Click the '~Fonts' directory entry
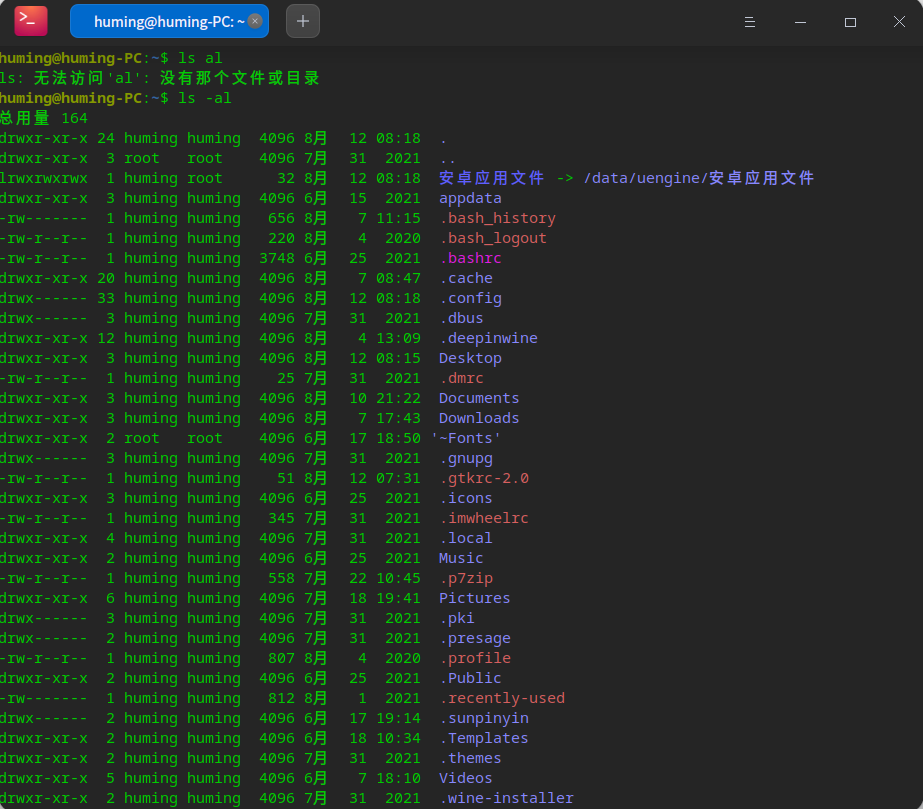The image size is (923, 809). pos(466,438)
